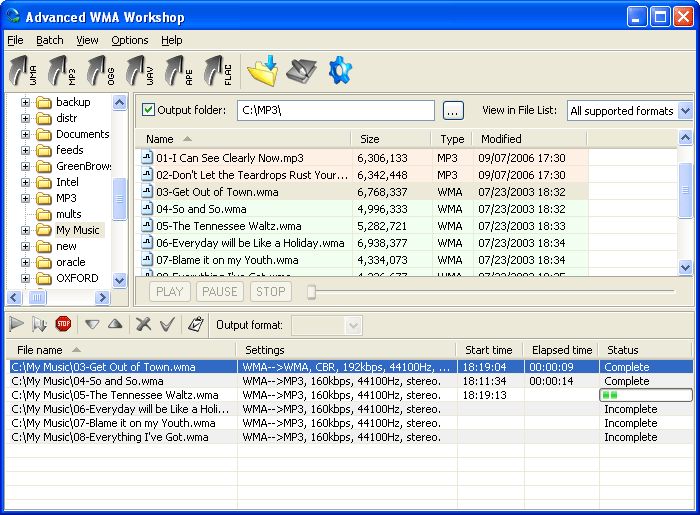The height and width of the screenshot is (515, 700).
Task: Select batch row 04-So and So.wma
Action: point(349,381)
